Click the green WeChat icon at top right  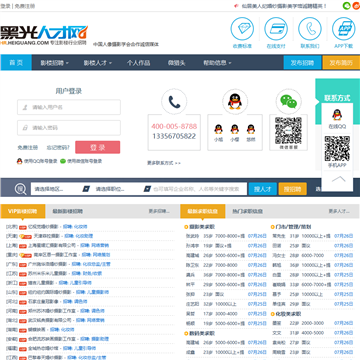point(347,6)
